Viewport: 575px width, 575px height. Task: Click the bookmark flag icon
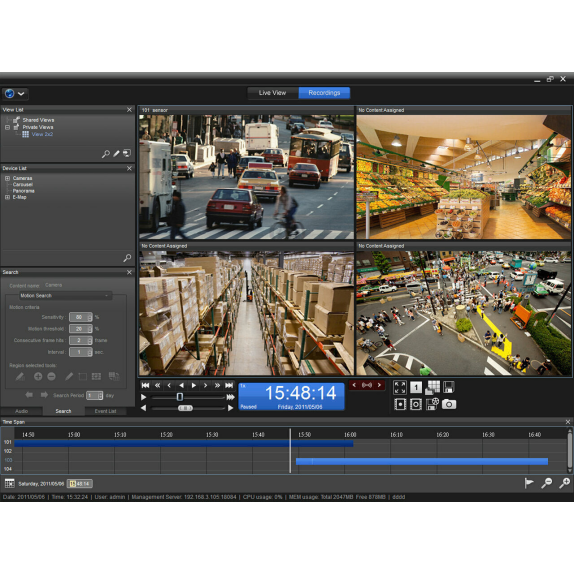pyautogui.click(x=528, y=483)
